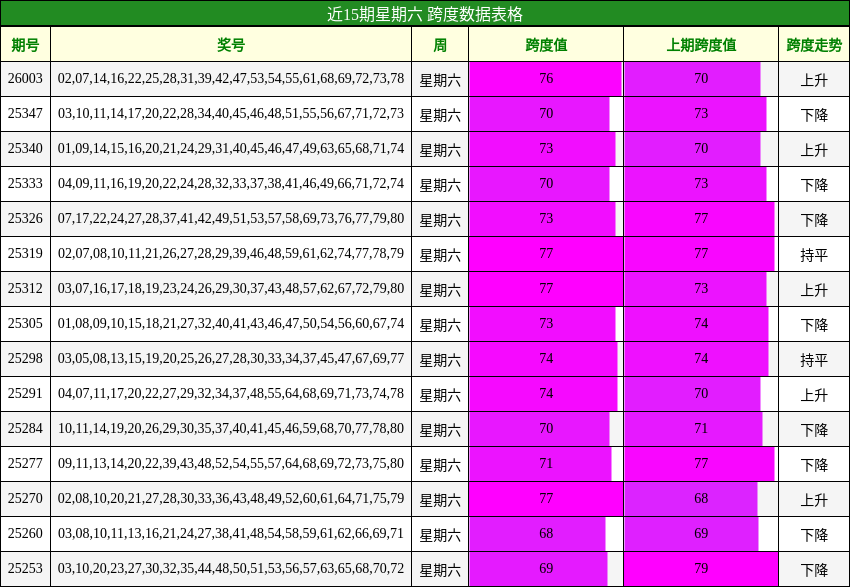This screenshot has width=850, height=587.
Task: Click the 星期六 cell in the first row
Action: tap(440, 77)
